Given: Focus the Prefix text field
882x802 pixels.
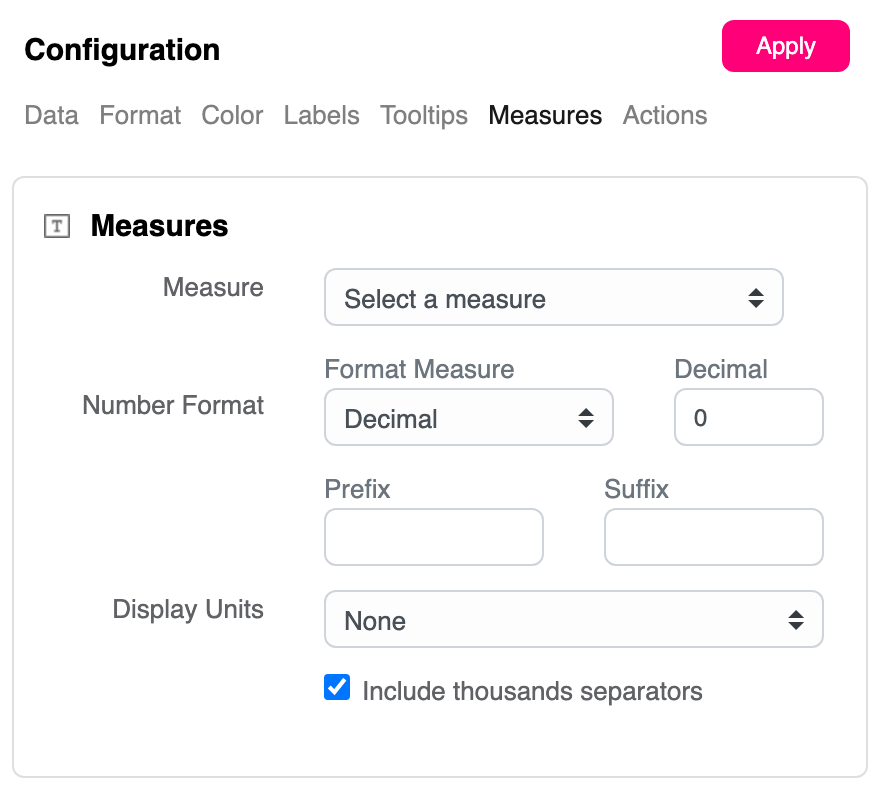Looking at the screenshot, I should click(x=433, y=538).
